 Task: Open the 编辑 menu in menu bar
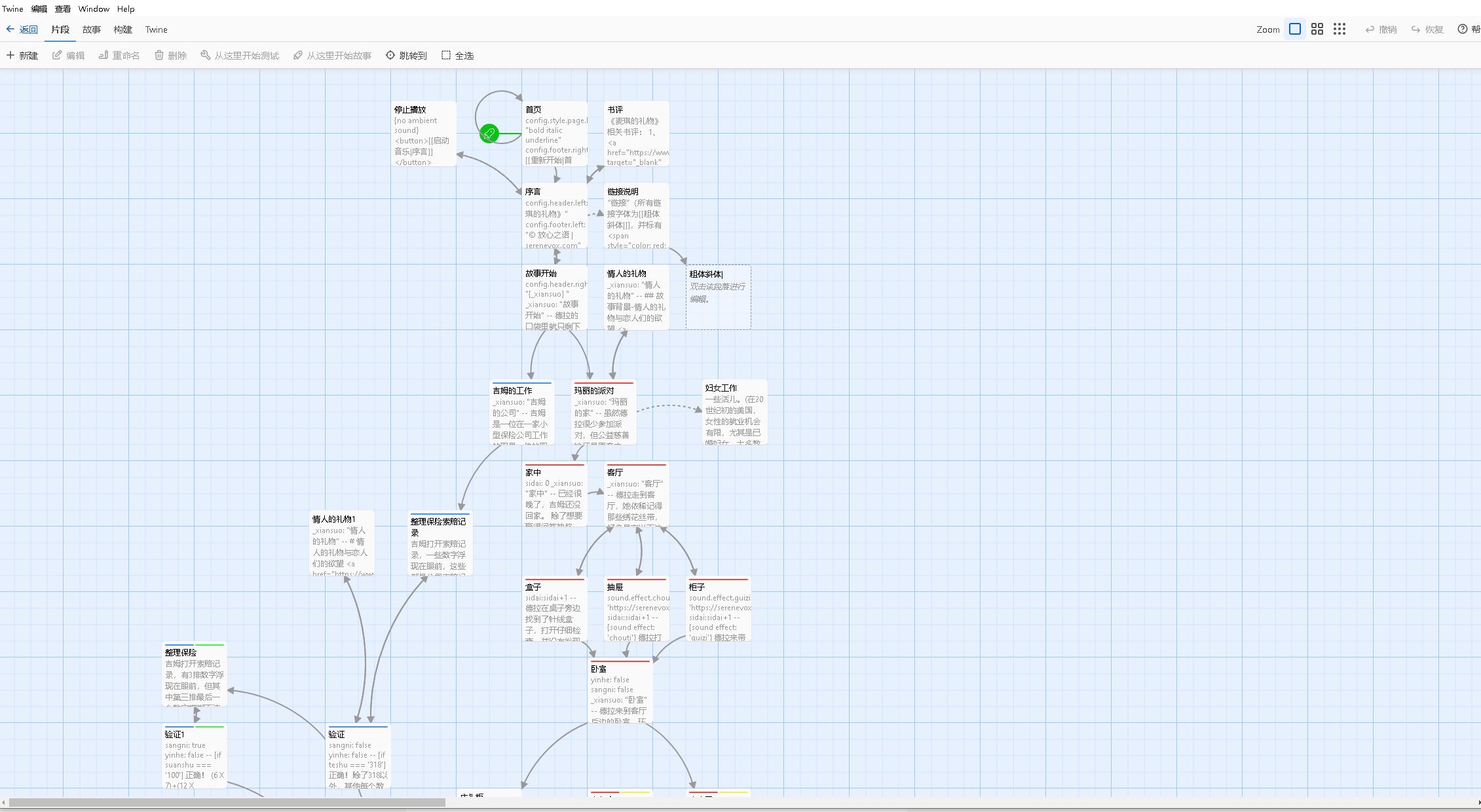(x=39, y=9)
